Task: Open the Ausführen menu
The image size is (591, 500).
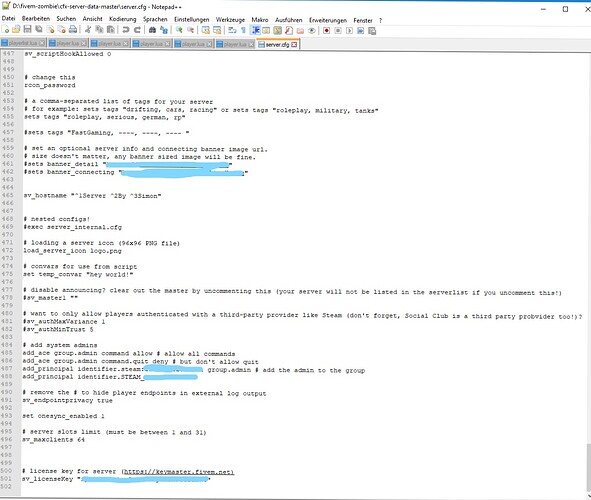Action: pyautogui.click(x=289, y=20)
